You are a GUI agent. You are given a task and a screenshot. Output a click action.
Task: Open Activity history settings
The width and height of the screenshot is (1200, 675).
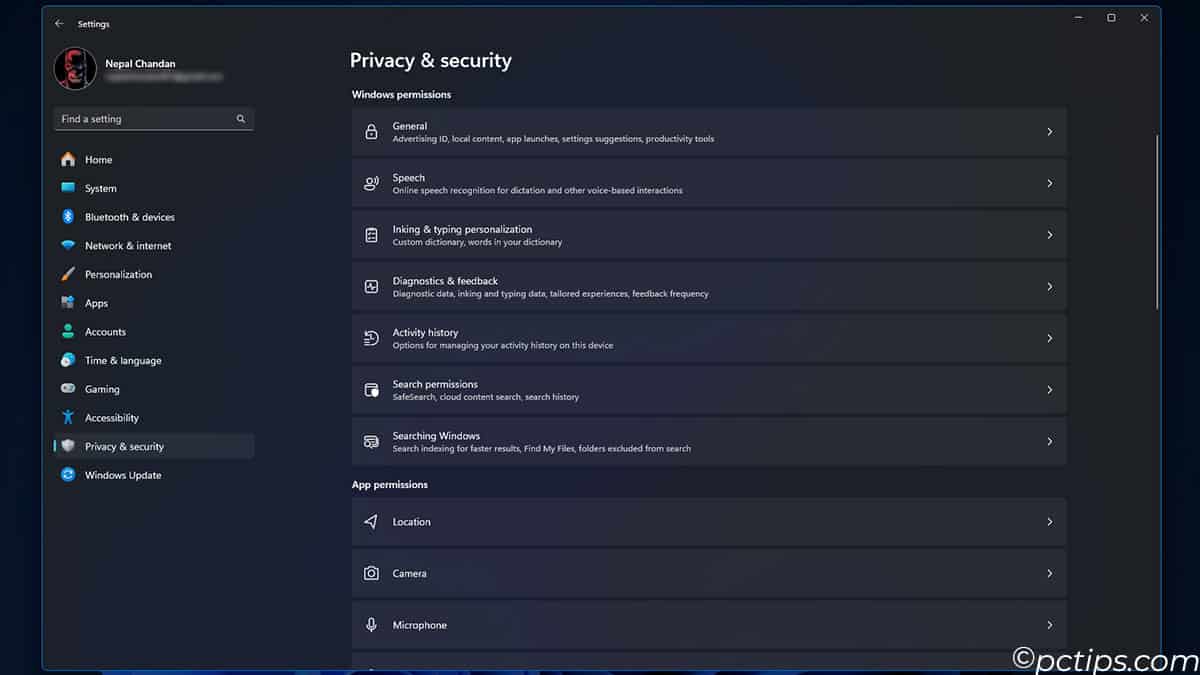click(x=708, y=339)
